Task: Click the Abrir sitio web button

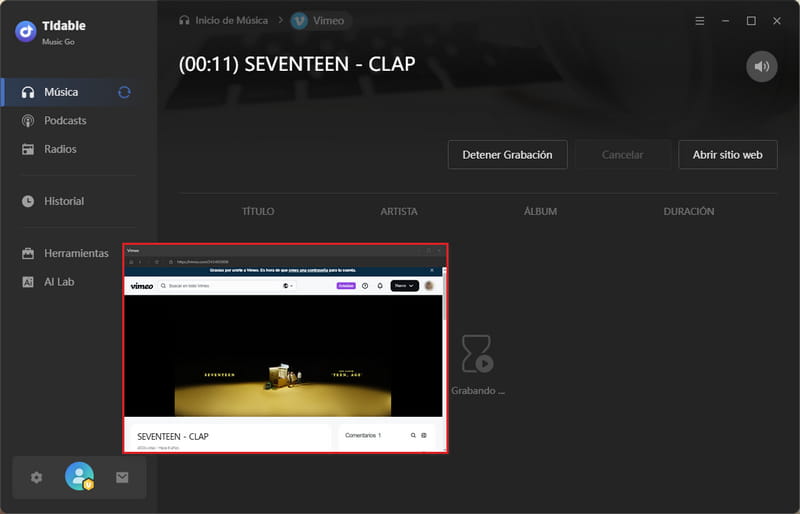Action: pos(727,155)
